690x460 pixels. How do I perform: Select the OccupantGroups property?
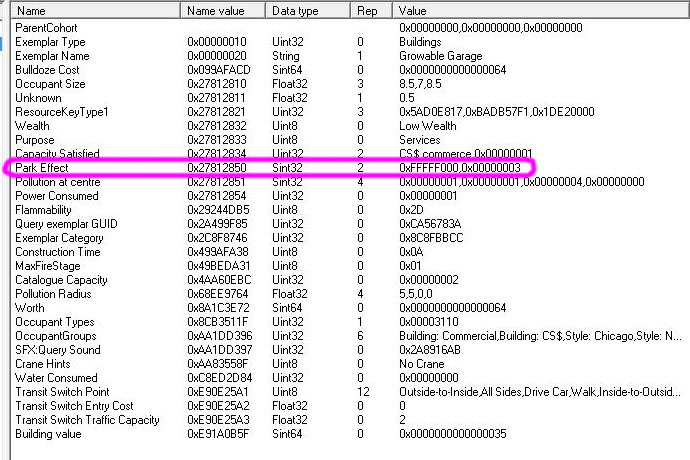(350, 336)
